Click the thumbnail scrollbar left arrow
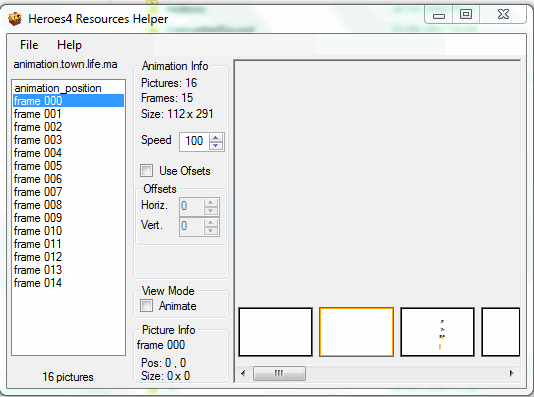The image size is (534, 397). tap(243, 374)
